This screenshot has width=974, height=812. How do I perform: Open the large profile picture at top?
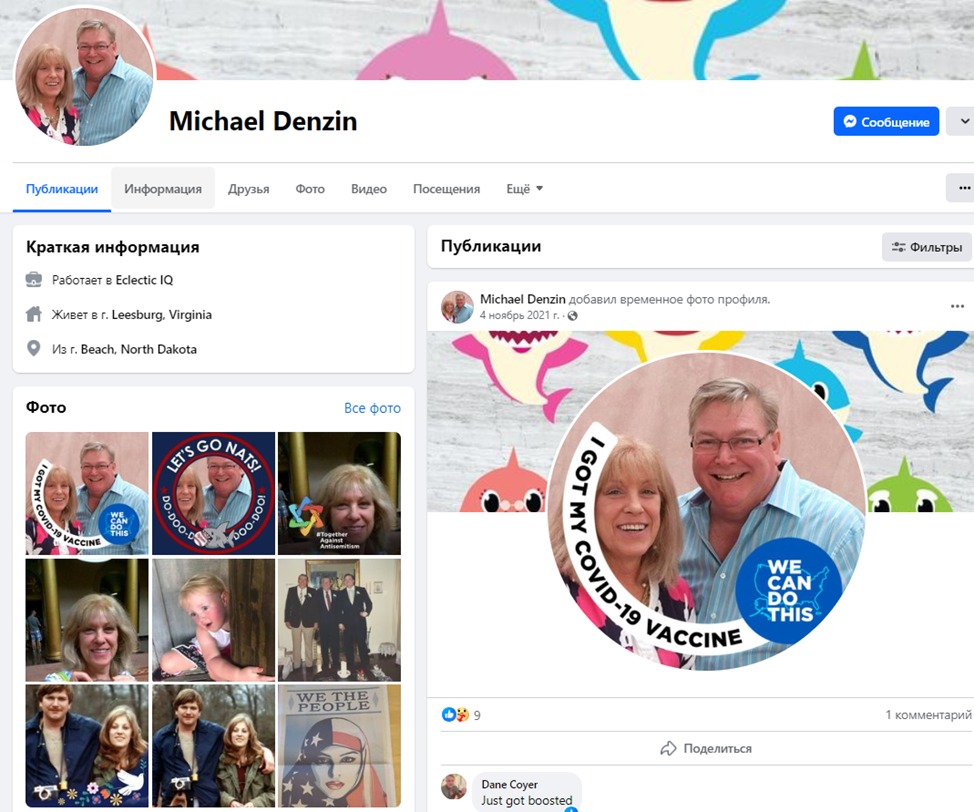click(x=84, y=76)
